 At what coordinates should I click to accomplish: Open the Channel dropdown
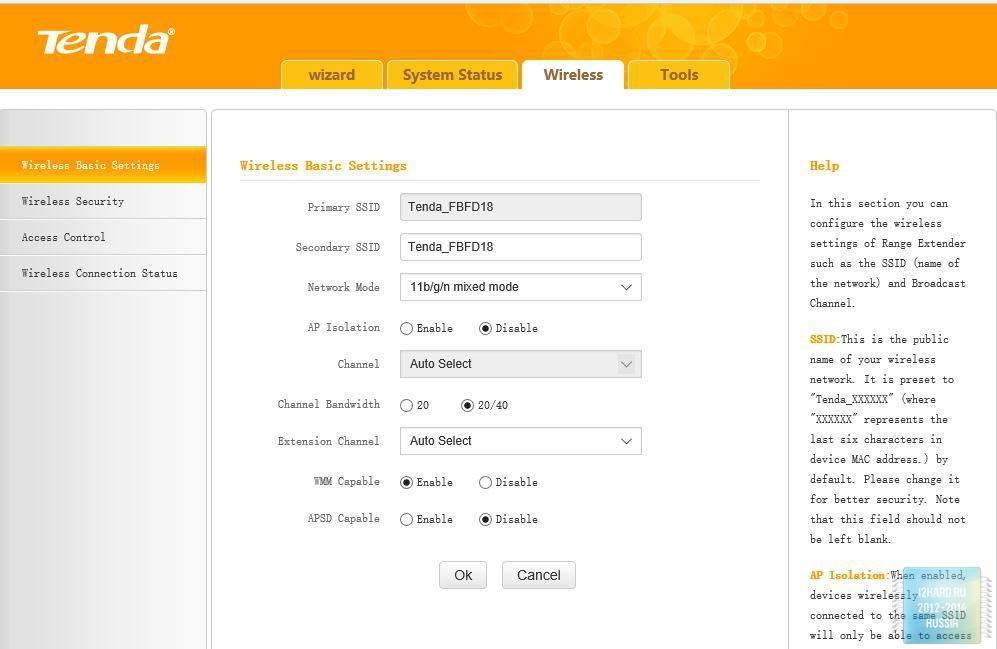(520, 364)
